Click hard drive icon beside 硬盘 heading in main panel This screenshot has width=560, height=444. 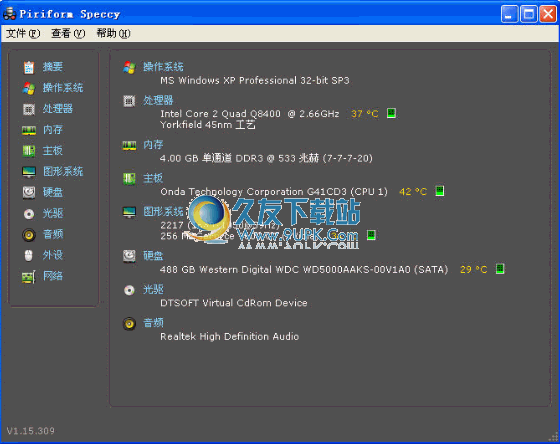pos(129,256)
